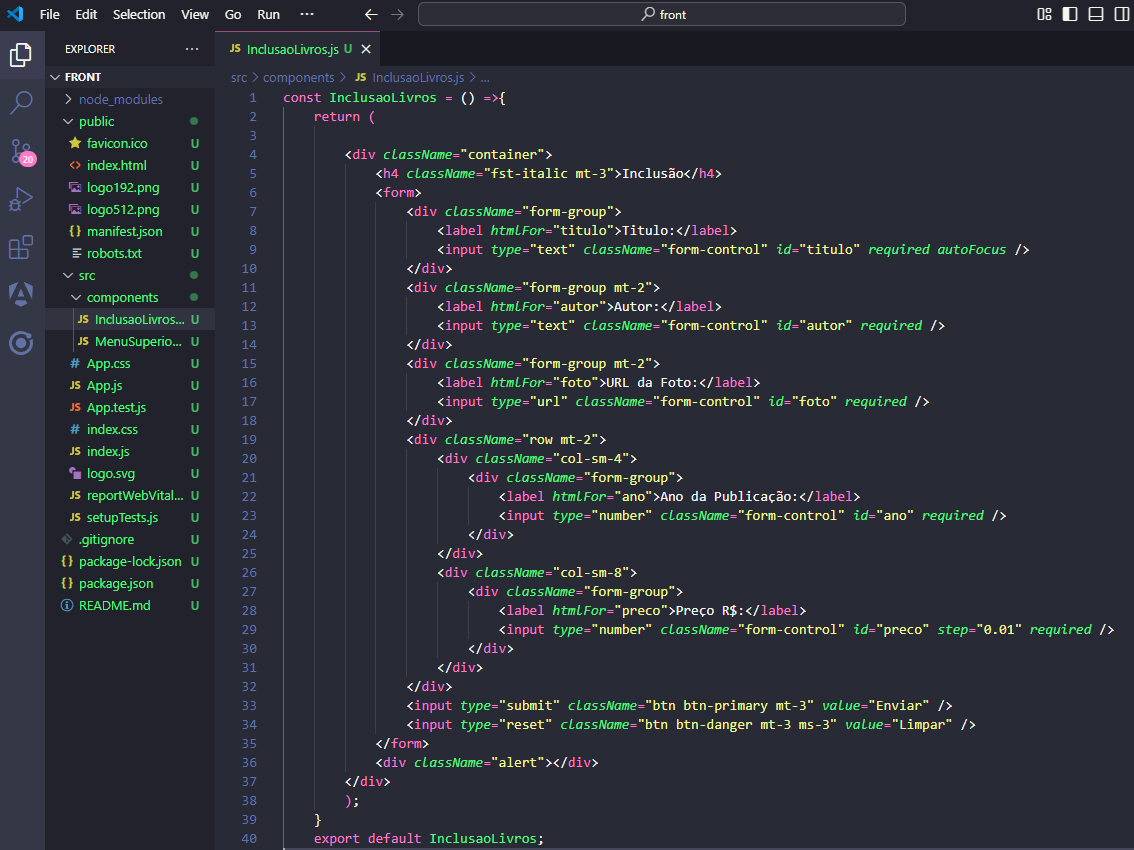Image resolution: width=1134 pixels, height=850 pixels.
Task: Toggle the Panel visibility icon
Action: click(1097, 14)
